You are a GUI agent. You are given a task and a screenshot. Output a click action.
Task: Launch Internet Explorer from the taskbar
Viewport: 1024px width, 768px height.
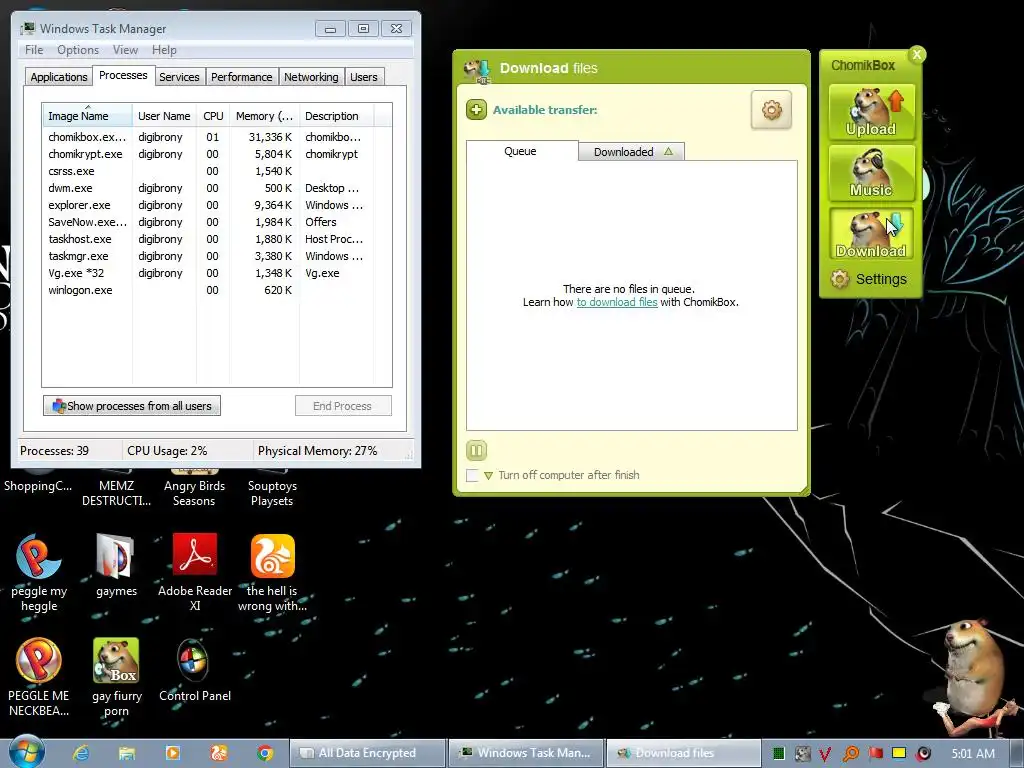coord(81,753)
